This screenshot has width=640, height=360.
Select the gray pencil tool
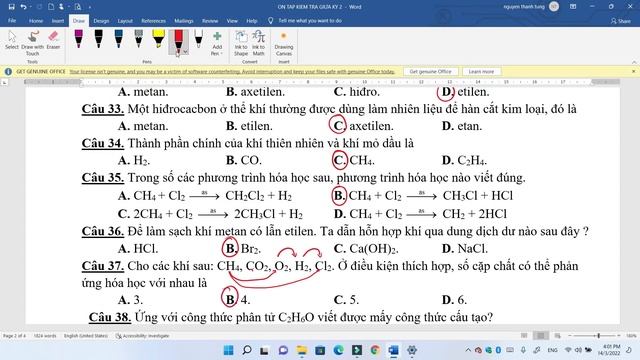click(x=138, y=39)
